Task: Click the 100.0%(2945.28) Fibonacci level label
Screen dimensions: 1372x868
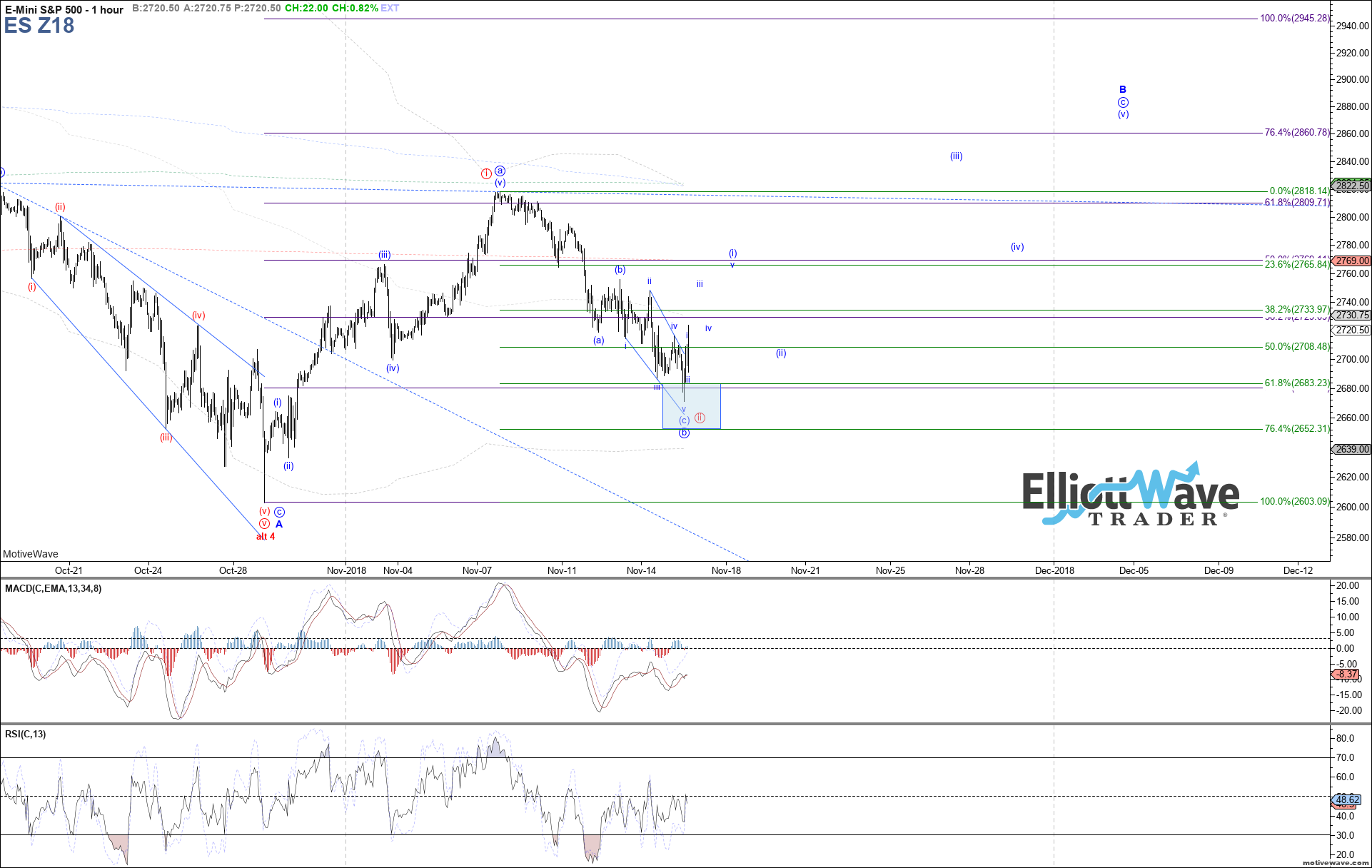Action: (x=1294, y=18)
